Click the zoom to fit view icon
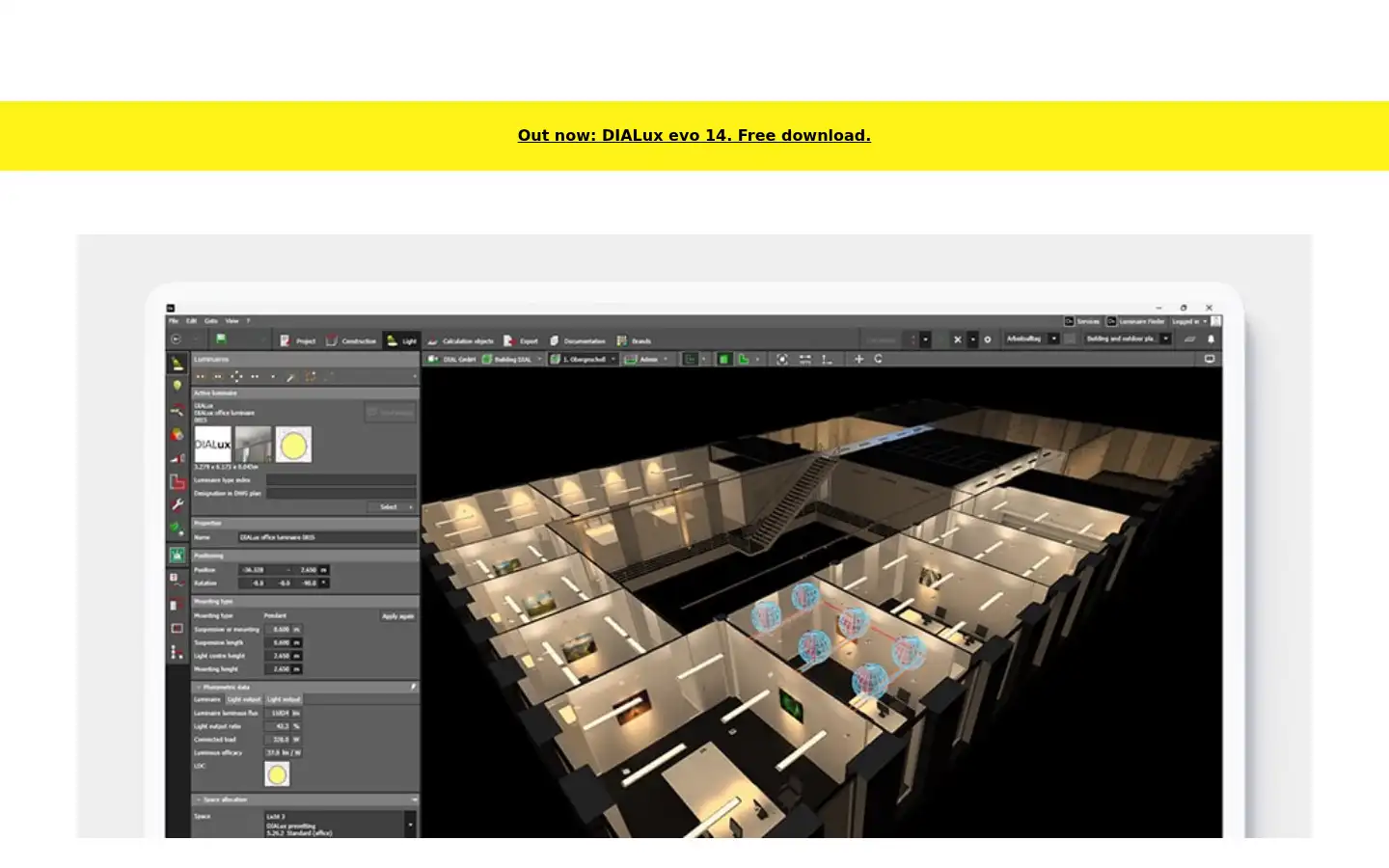Screen dimensions: 1389x868 click(782, 359)
